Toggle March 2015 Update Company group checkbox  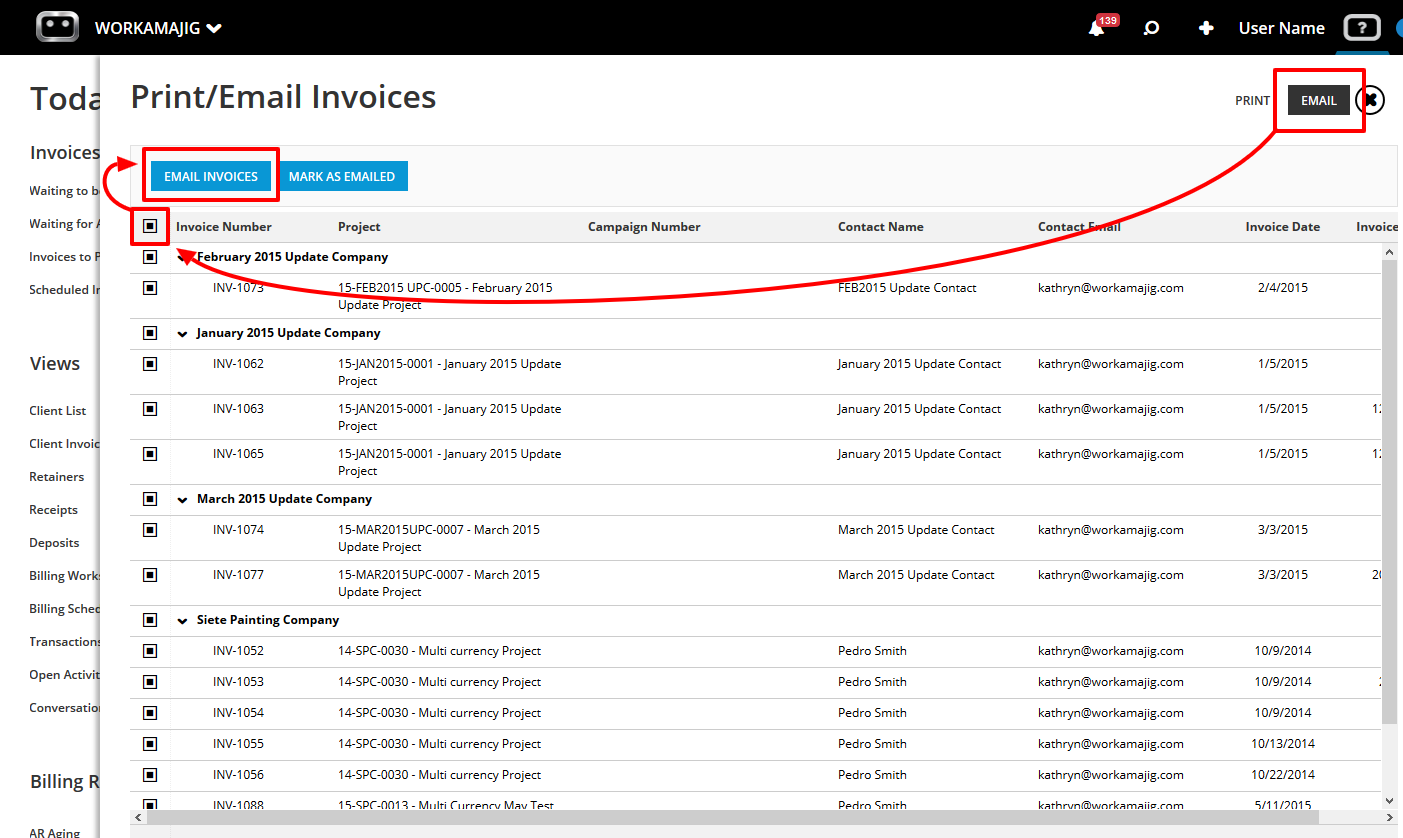[x=150, y=499]
